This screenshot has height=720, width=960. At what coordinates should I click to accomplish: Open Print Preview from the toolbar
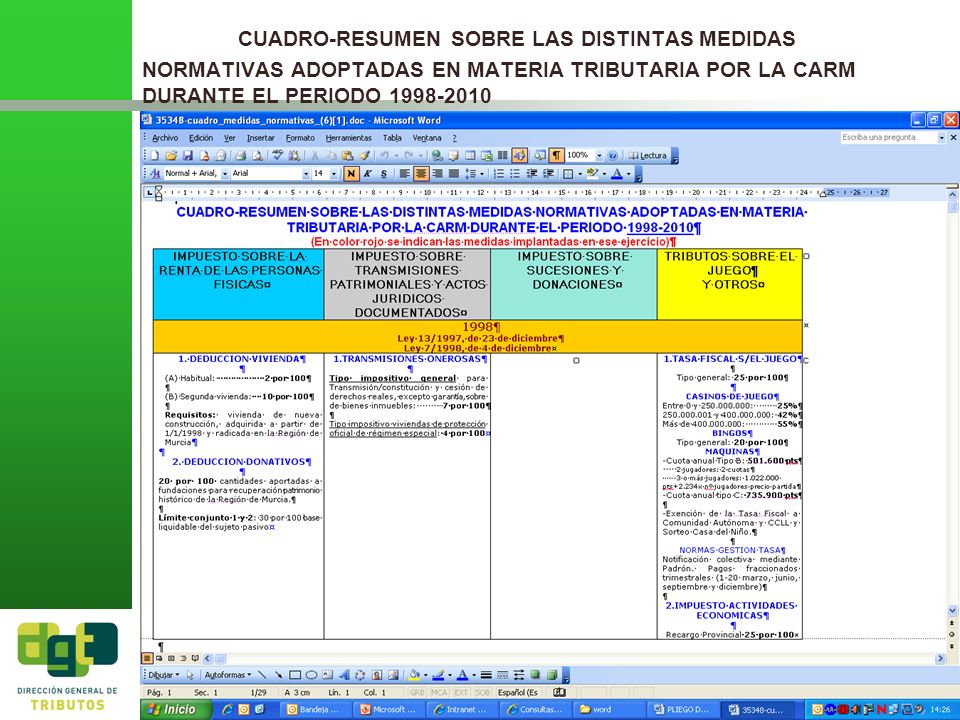(258, 156)
